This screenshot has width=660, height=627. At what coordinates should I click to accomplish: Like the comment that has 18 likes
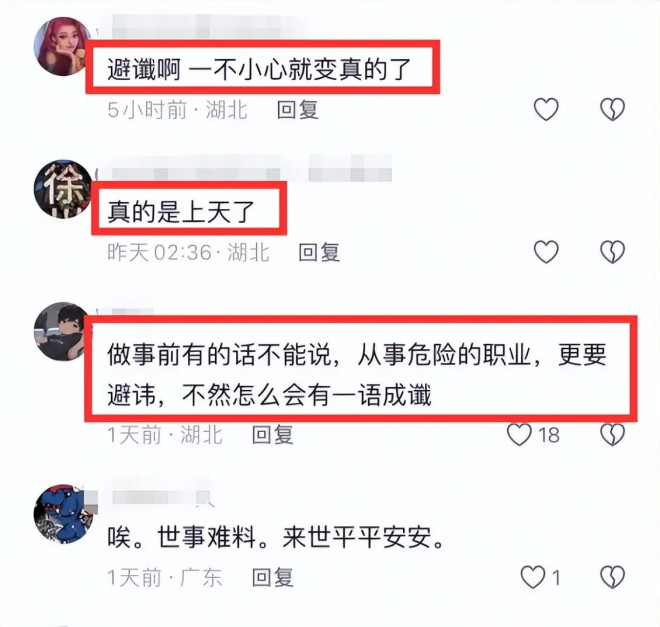pos(519,434)
